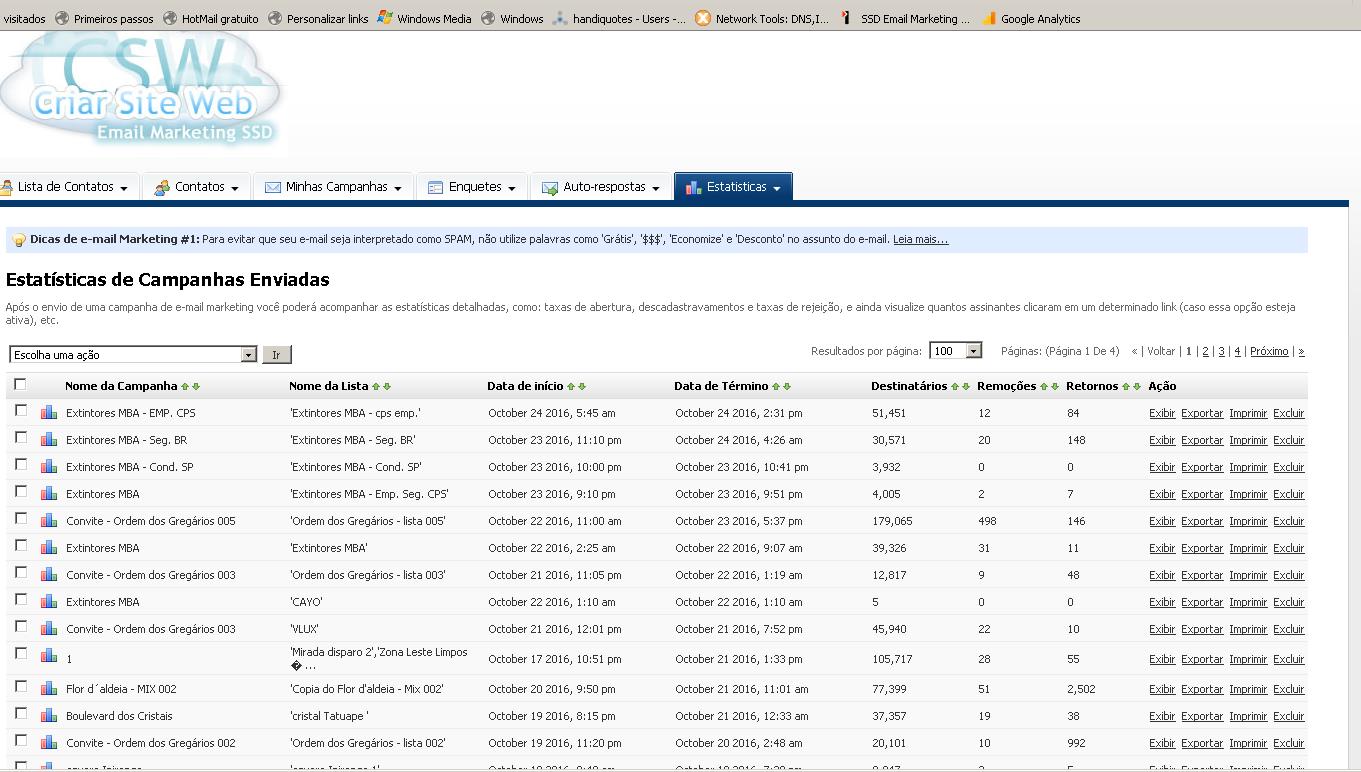Open the Lista de Contatos menu

(66, 187)
